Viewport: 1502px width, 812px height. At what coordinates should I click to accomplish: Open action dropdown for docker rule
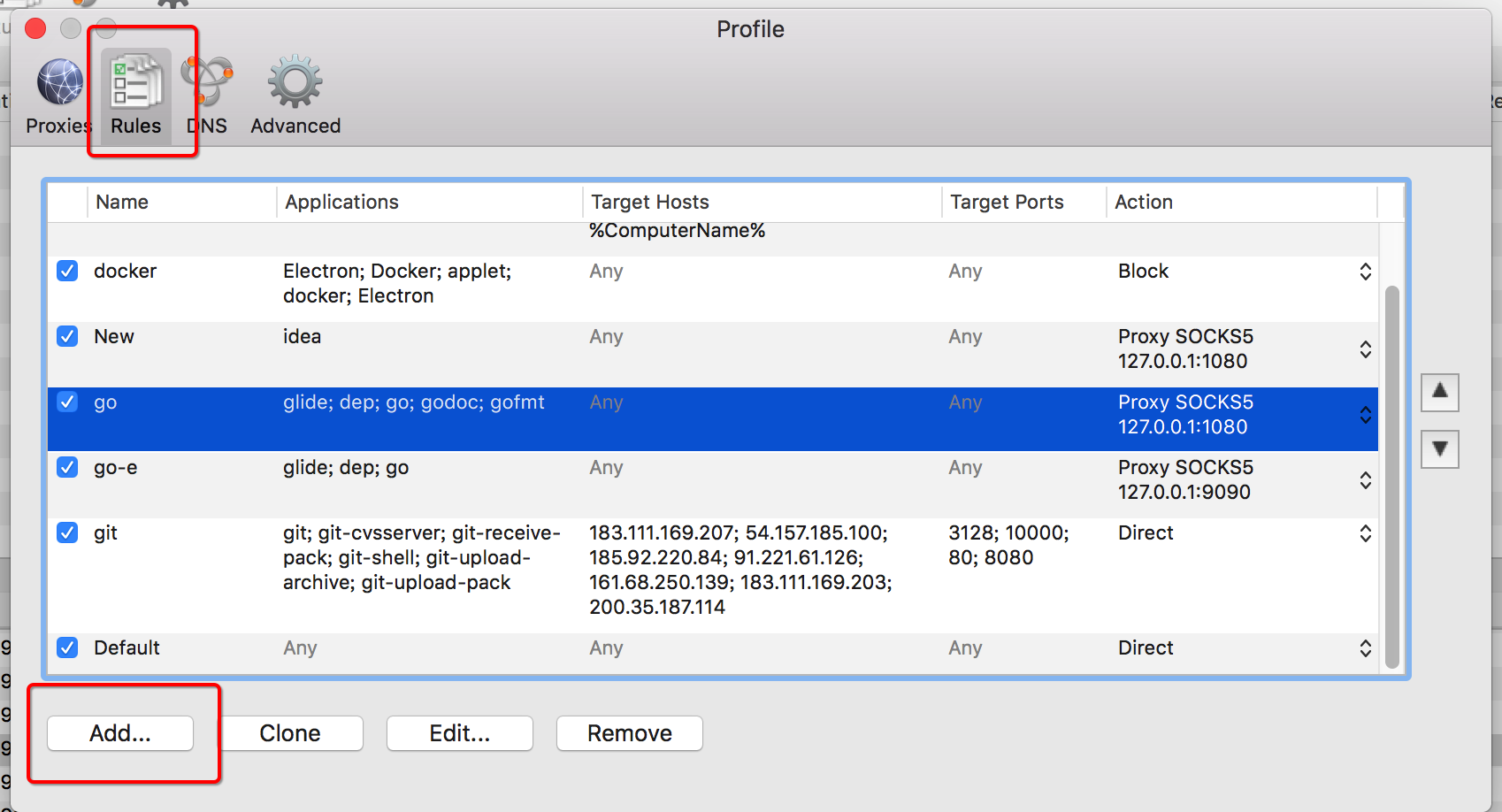coord(1365,272)
